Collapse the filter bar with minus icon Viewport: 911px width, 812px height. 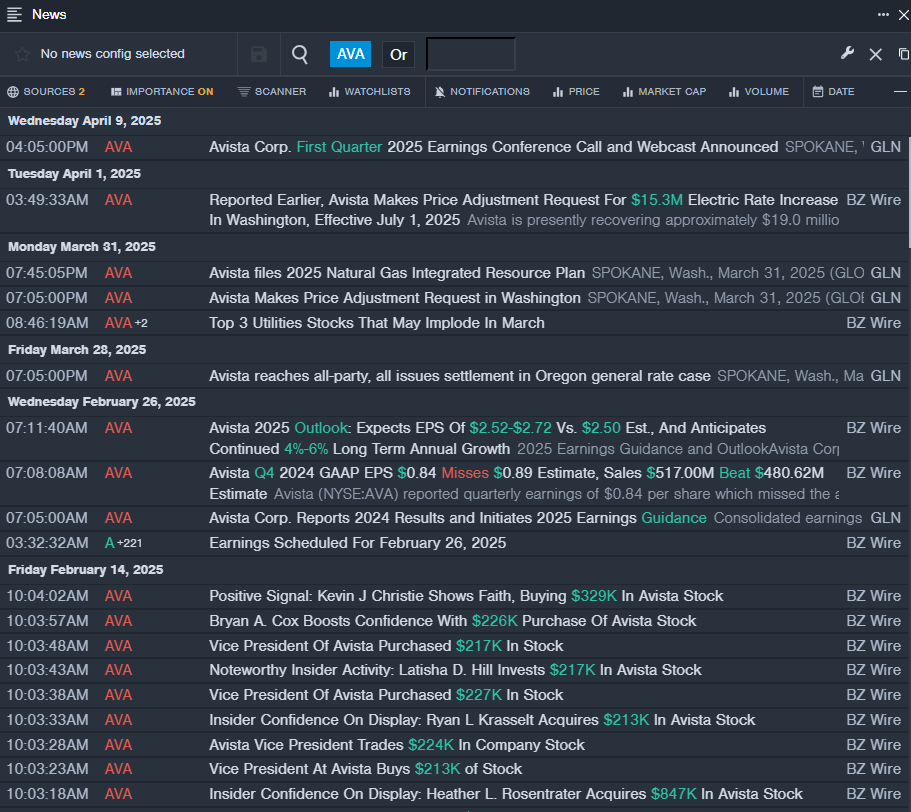[900, 92]
